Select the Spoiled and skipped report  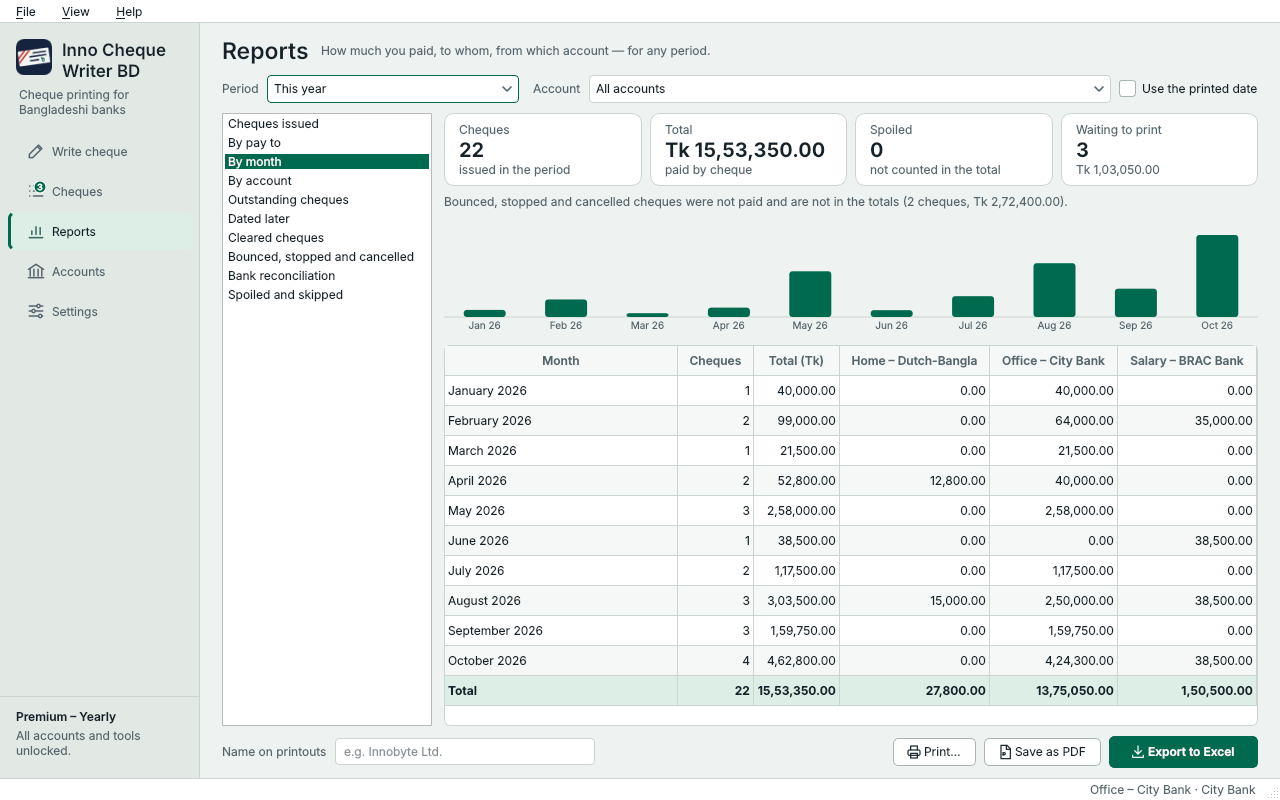click(327, 295)
